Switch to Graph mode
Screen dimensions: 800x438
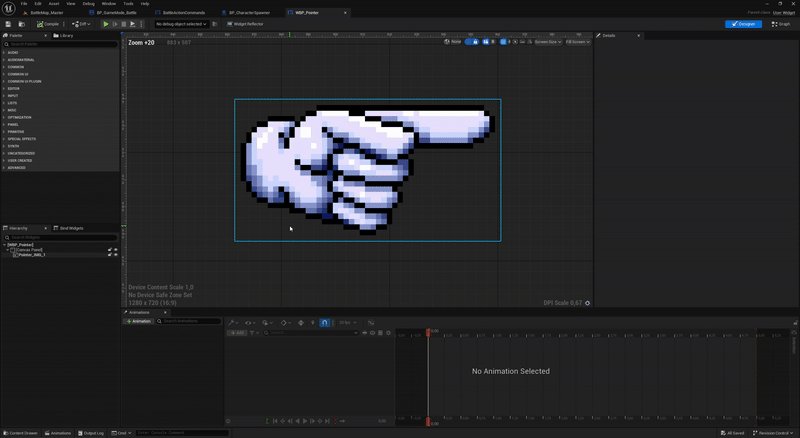[x=781, y=24]
